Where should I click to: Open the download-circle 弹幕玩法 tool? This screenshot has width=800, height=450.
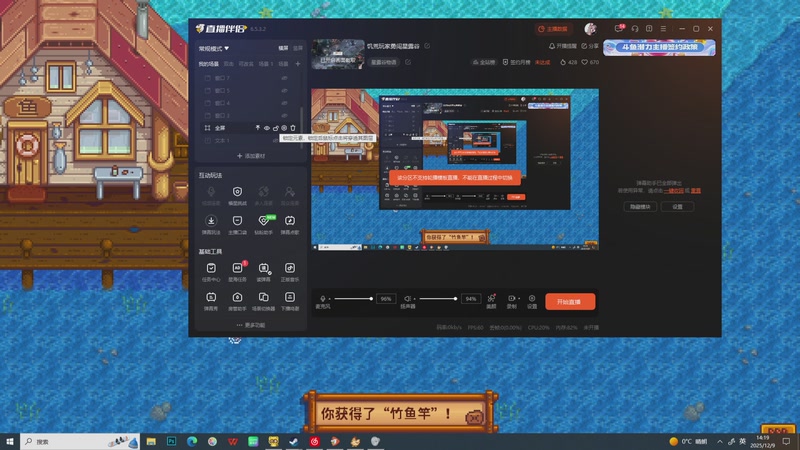point(211,224)
